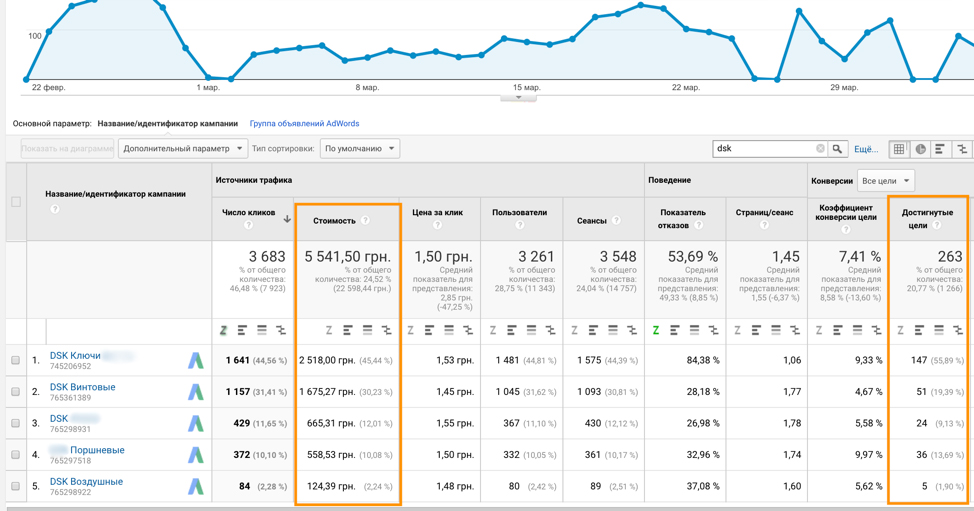Open help icon under Коэффициент конверсии цели

[845, 229]
